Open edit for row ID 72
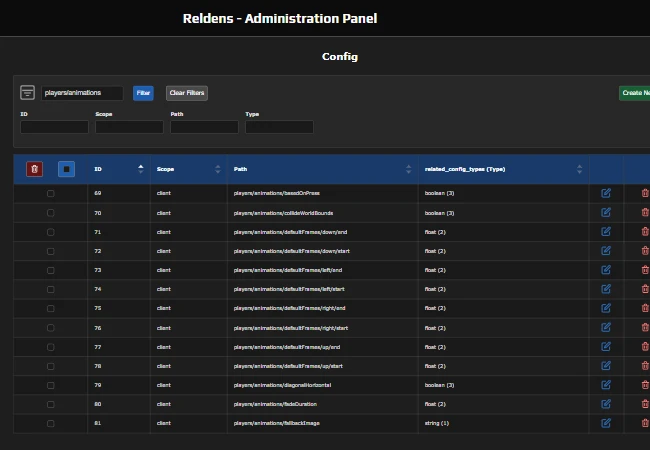Screen dimensions: 650x450 click(606, 251)
